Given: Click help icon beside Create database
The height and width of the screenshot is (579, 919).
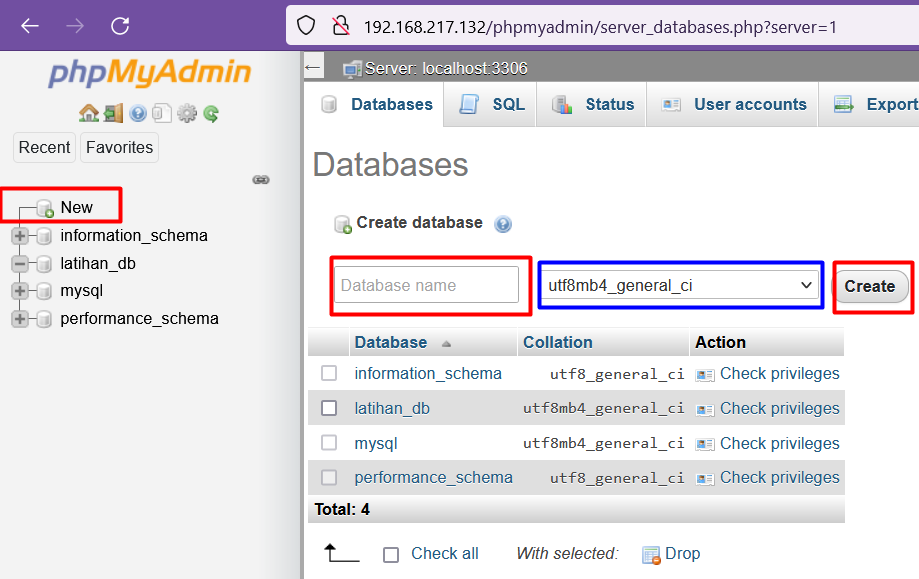Looking at the screenshot, I should (503, 224).
